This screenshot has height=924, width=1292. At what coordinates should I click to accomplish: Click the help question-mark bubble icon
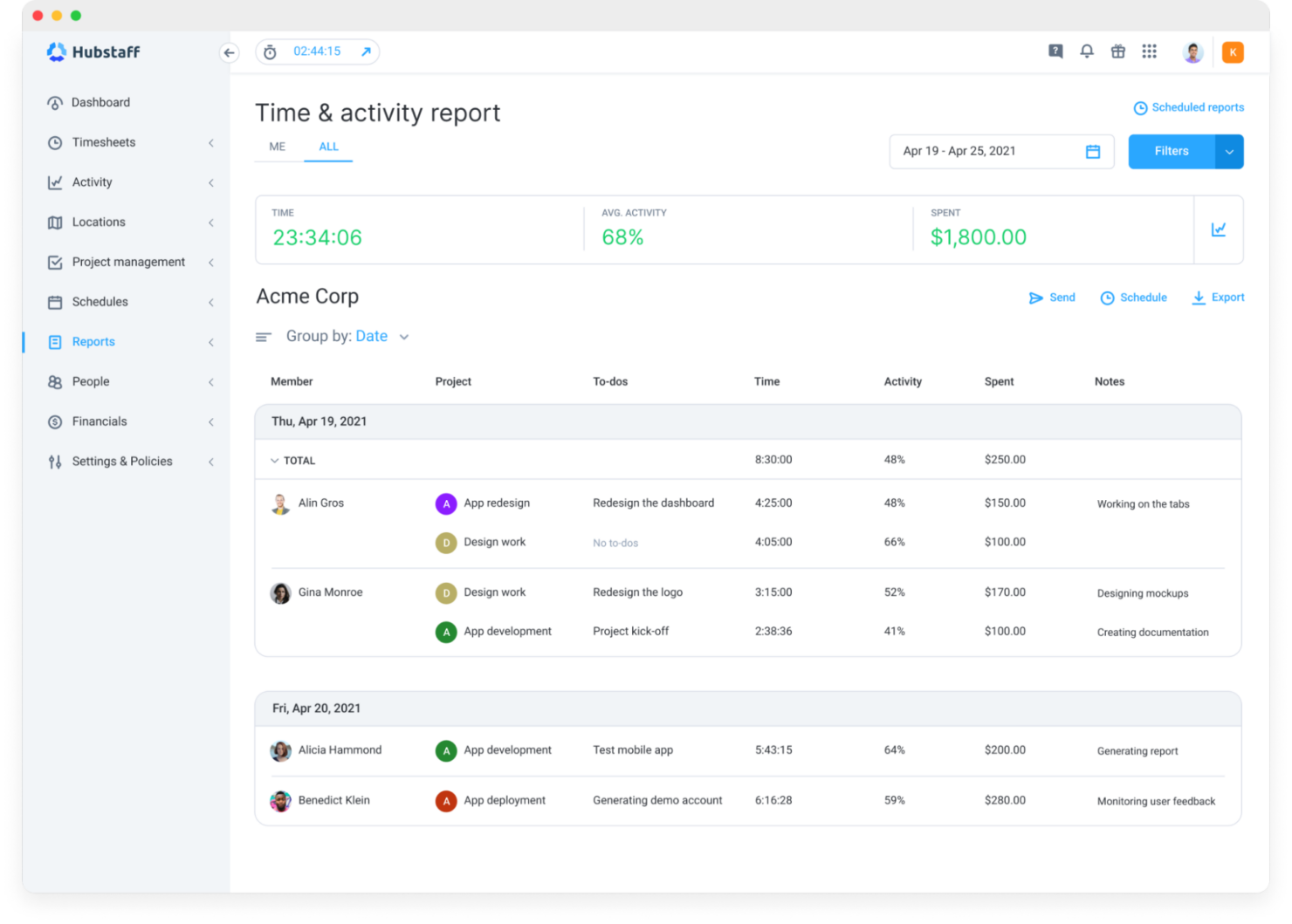(1055, 51)
